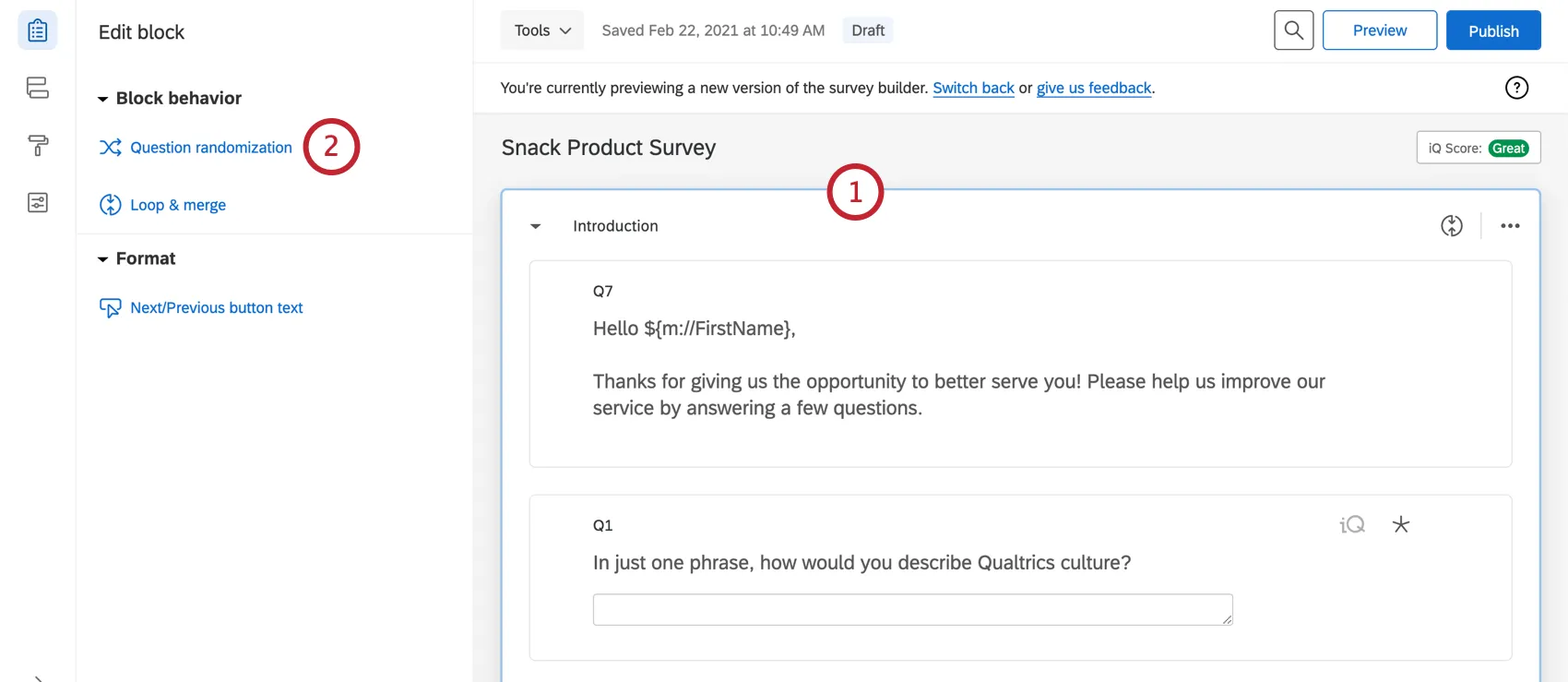Open the Look and Feel paint roller icon
This screenshot has width=1568, height=682.
point(38,145)
